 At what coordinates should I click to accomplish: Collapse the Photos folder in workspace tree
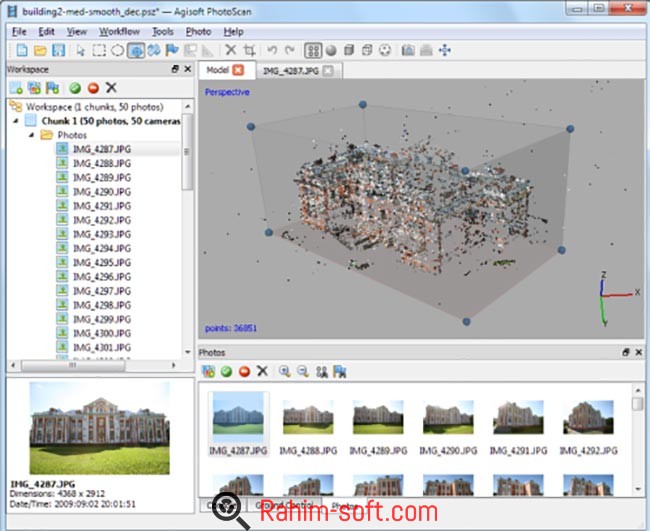coord(31,135)
